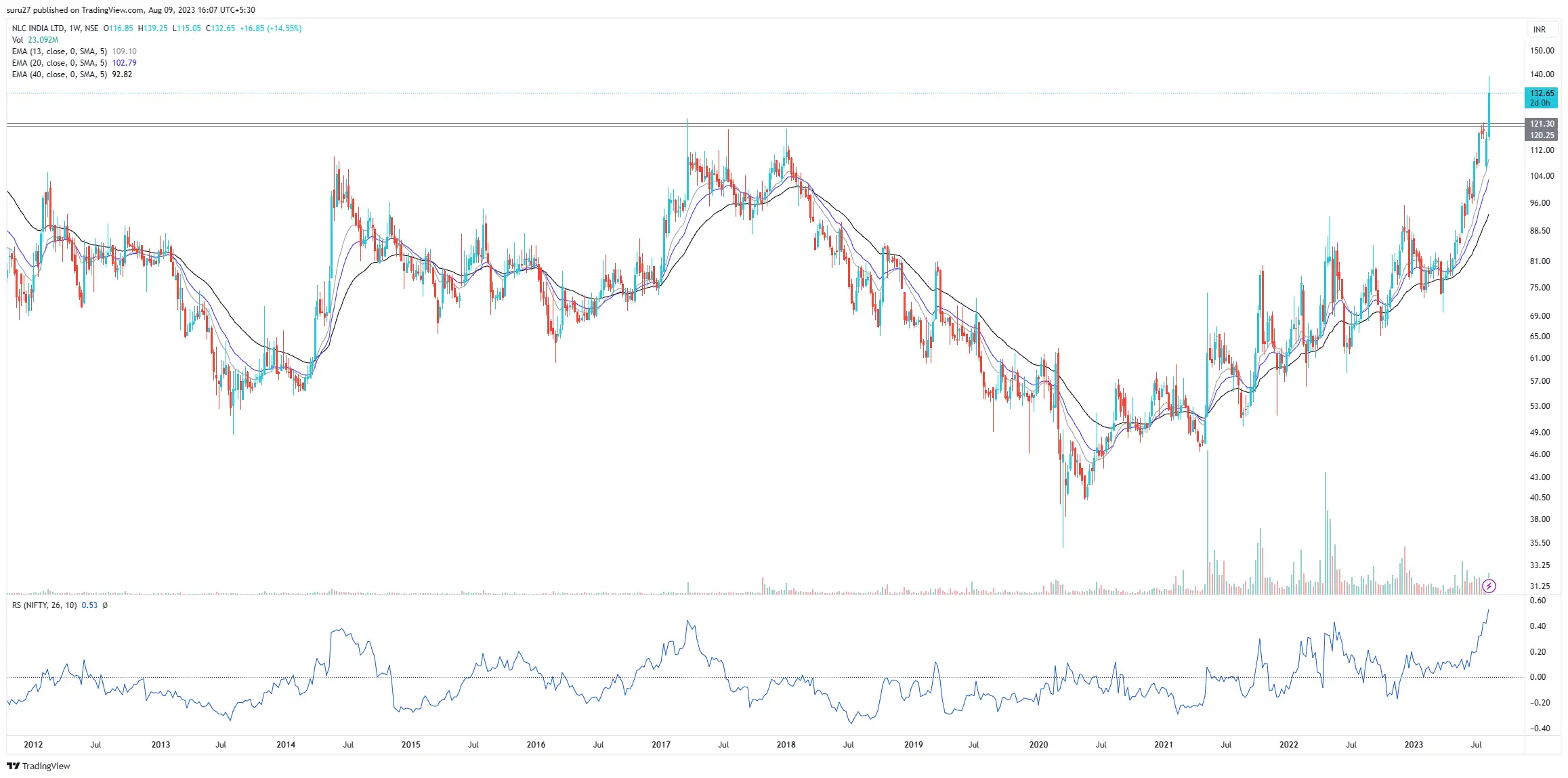Expand the 2d 0h countdown label
Screen dimensions: 1568x778
pos(1540,103)
